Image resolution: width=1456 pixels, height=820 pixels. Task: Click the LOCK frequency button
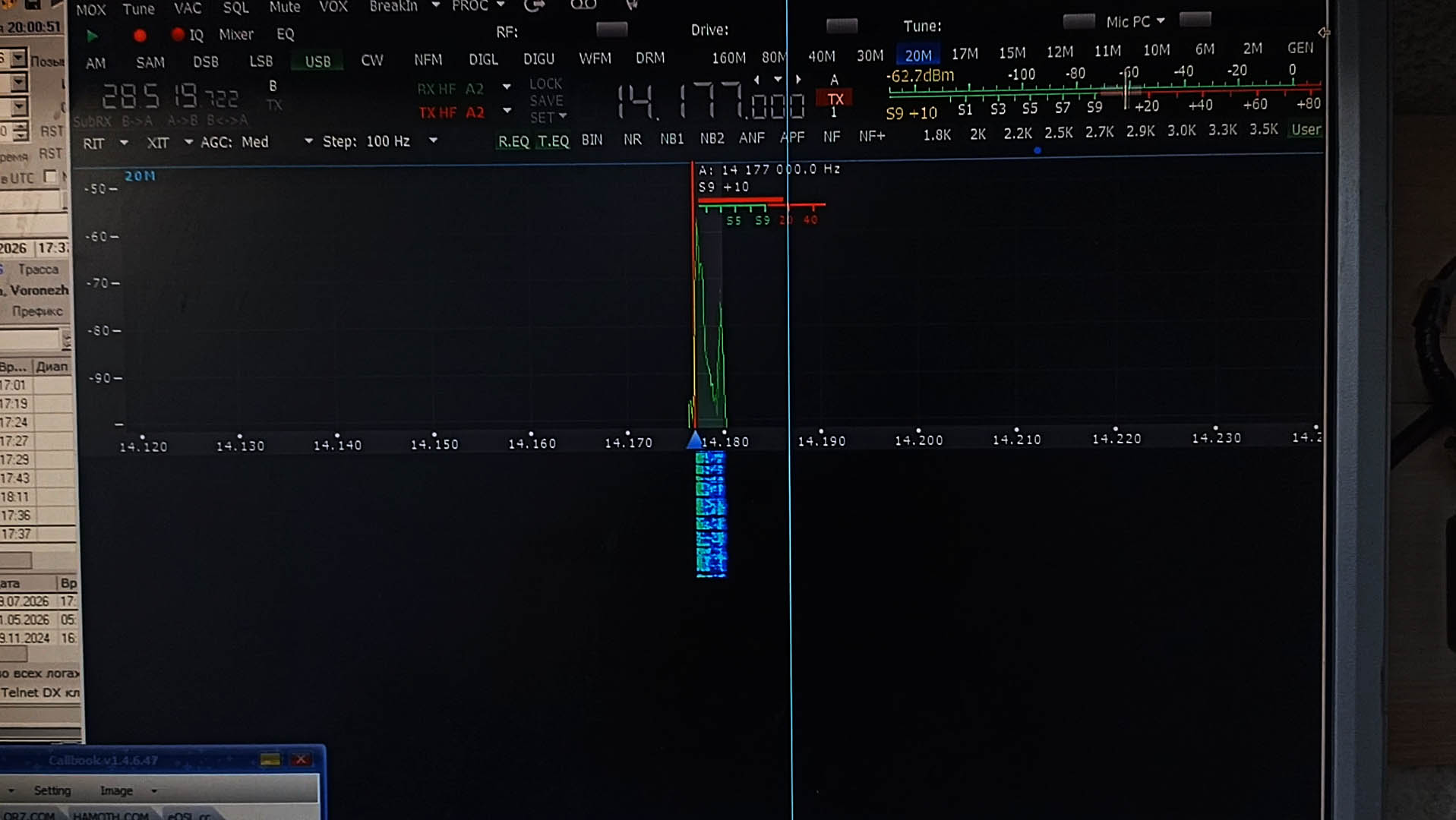[x=545, y=84]
